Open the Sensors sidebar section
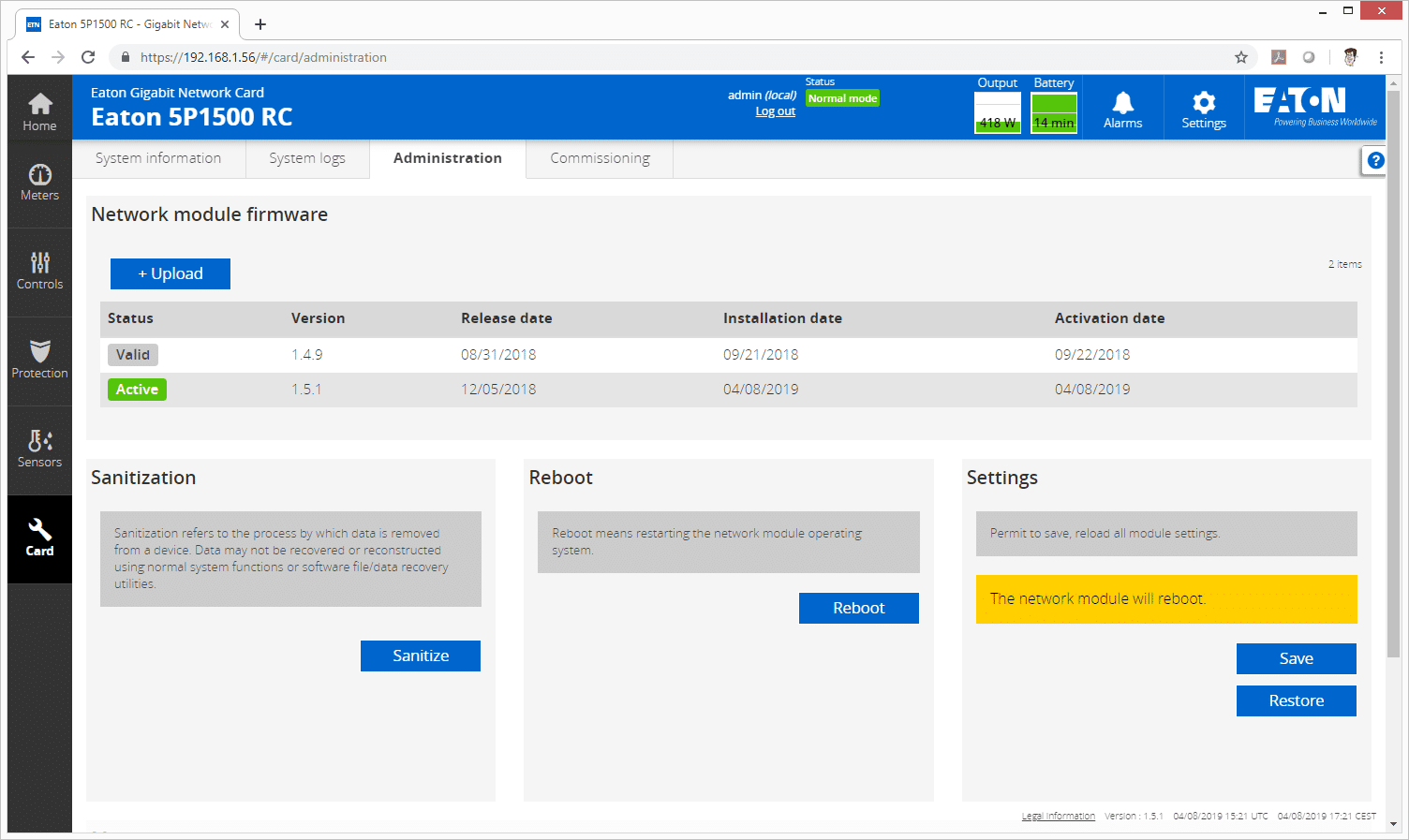Image resolution: width=1409 pixels, height=840 pixels. click(39, 449)
